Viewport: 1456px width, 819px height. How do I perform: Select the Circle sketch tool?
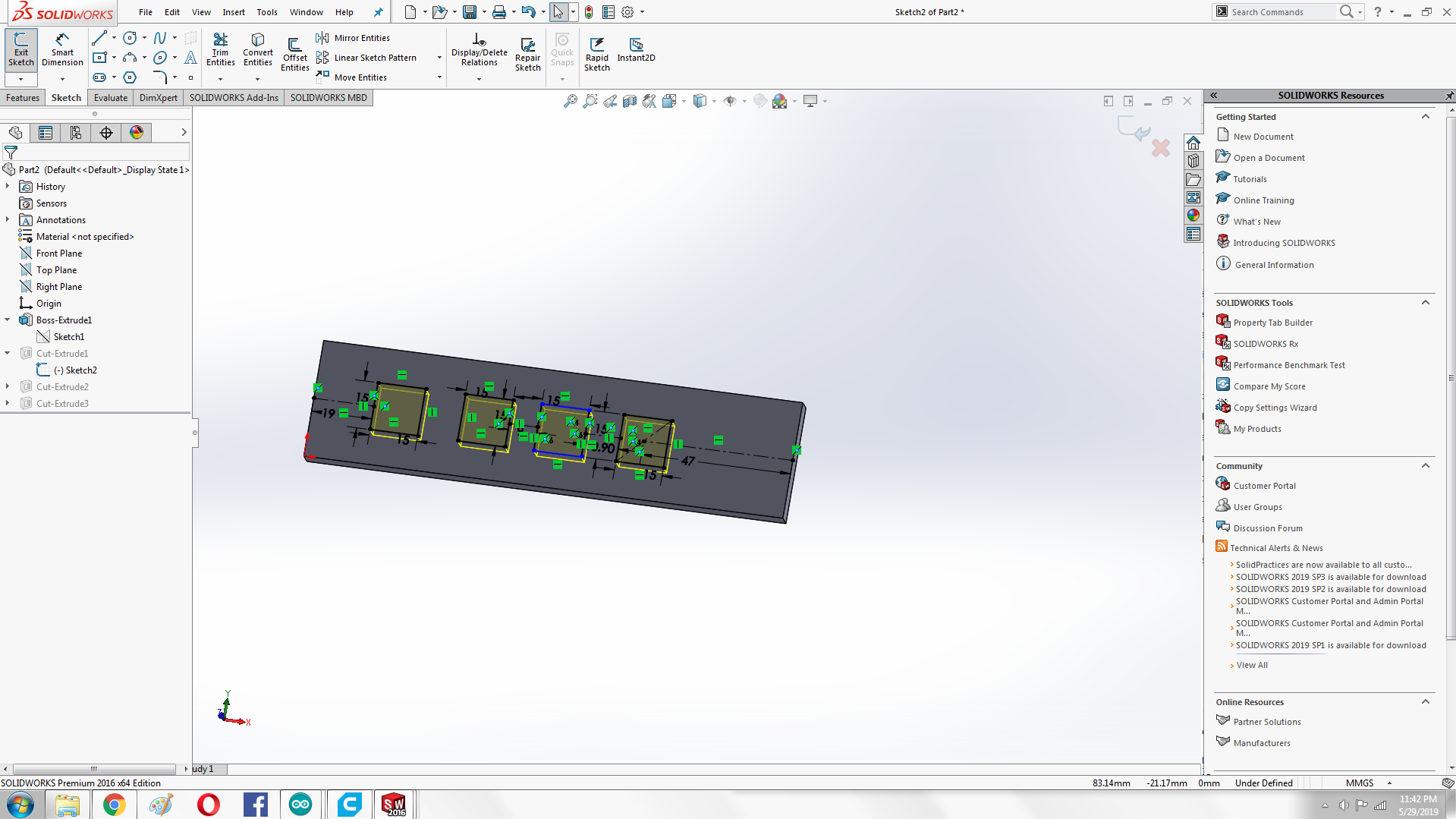point(130,38)
